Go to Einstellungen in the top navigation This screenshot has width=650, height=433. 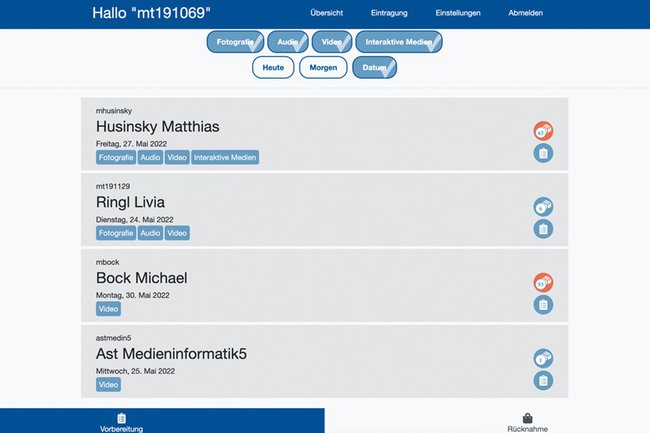(458, 13)
